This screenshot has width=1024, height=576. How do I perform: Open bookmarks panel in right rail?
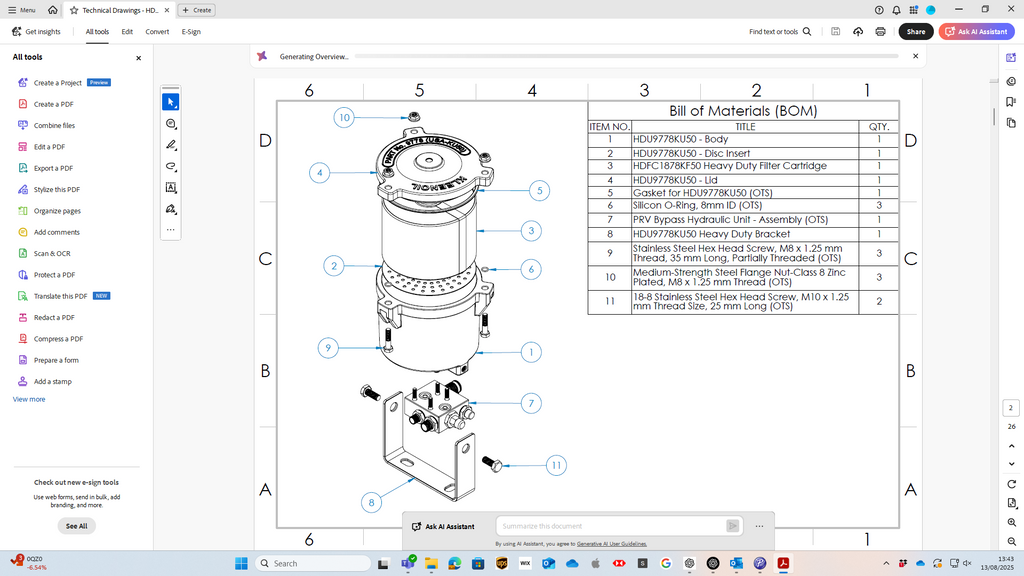(x=1011, y=102)
